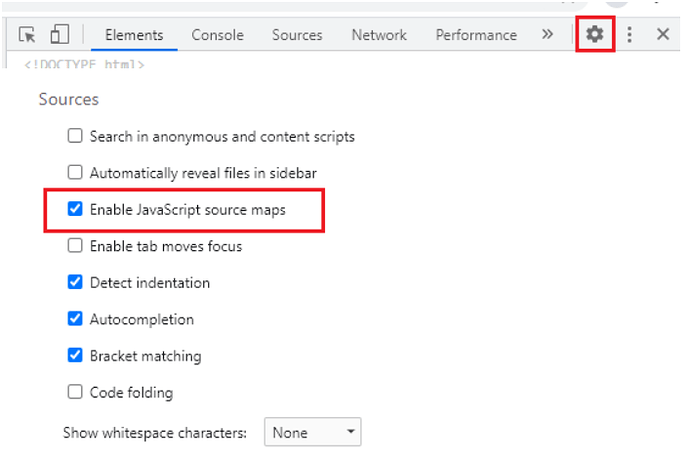Open Show whitespace characters dropdown
The width and height of the screenshot is (690, 462).
pyautogui.click(x=312, y=432)
